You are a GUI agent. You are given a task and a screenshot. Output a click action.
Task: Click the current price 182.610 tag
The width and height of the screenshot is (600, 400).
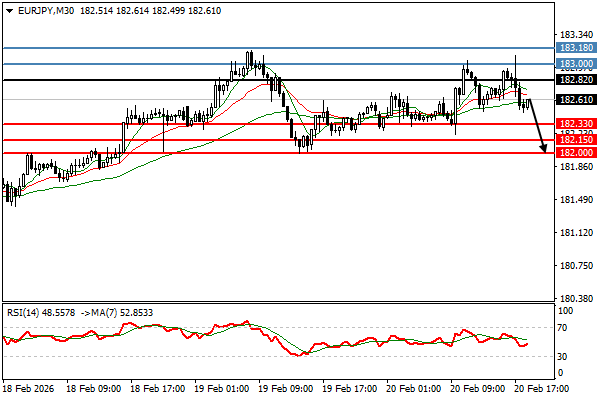click(575, 100)
